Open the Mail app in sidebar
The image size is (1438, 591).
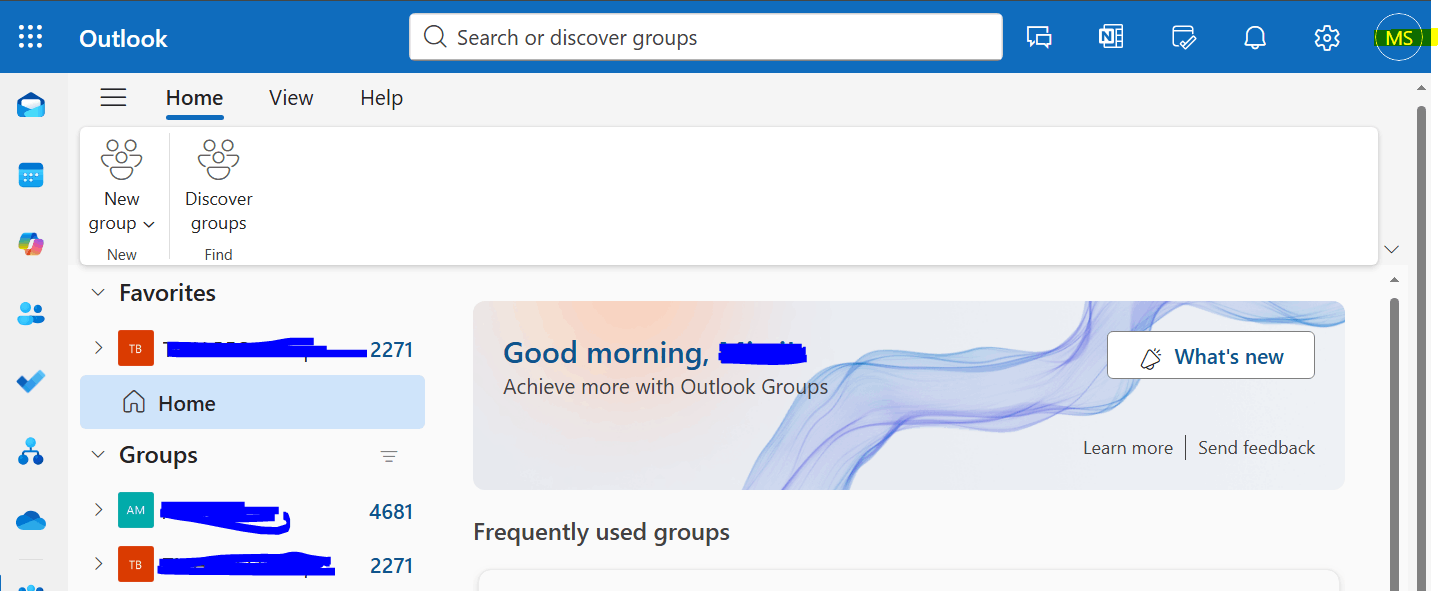pos(31,105)
